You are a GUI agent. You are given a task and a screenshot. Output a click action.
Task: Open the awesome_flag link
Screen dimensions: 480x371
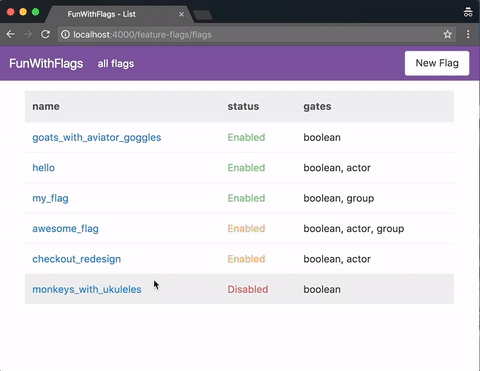[65, 229]
